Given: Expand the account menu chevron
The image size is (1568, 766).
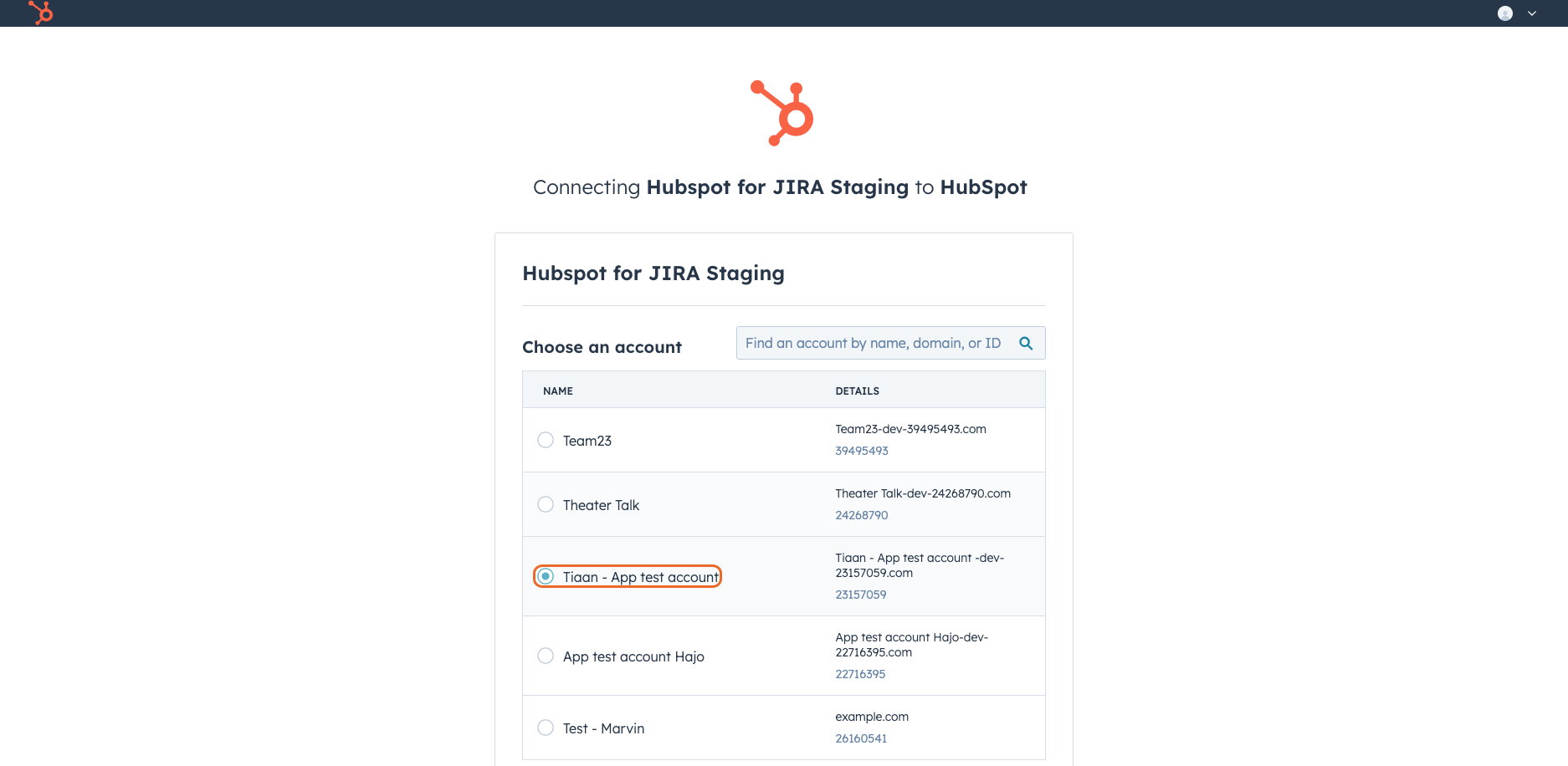Looking at the screenshot, I should pos(1532,13).
